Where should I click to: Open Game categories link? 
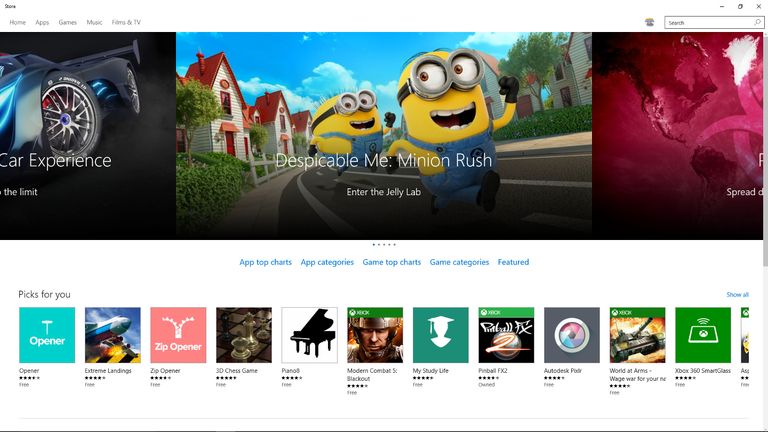click(x=459, y=262)
